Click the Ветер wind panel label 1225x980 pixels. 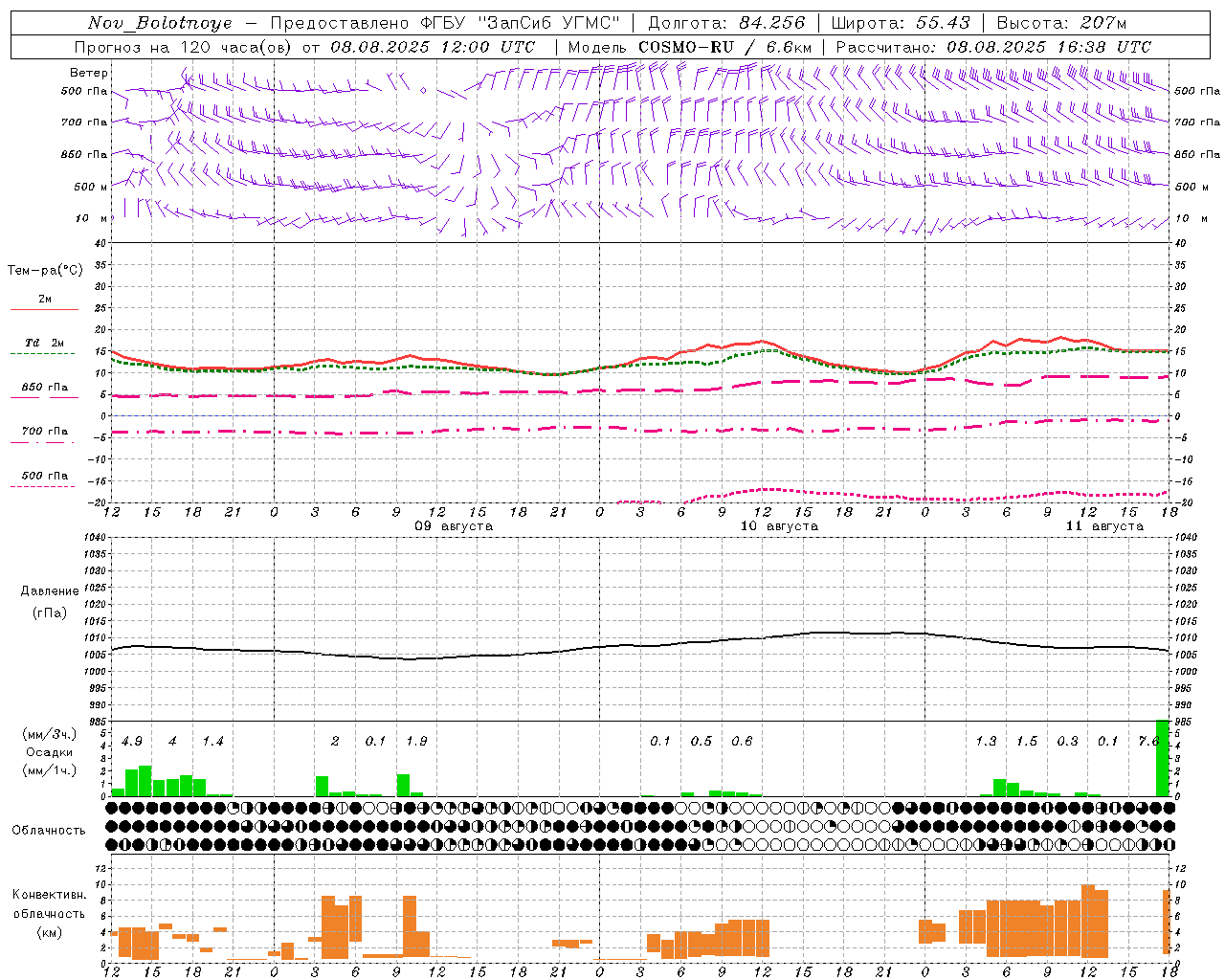[89, 73]
